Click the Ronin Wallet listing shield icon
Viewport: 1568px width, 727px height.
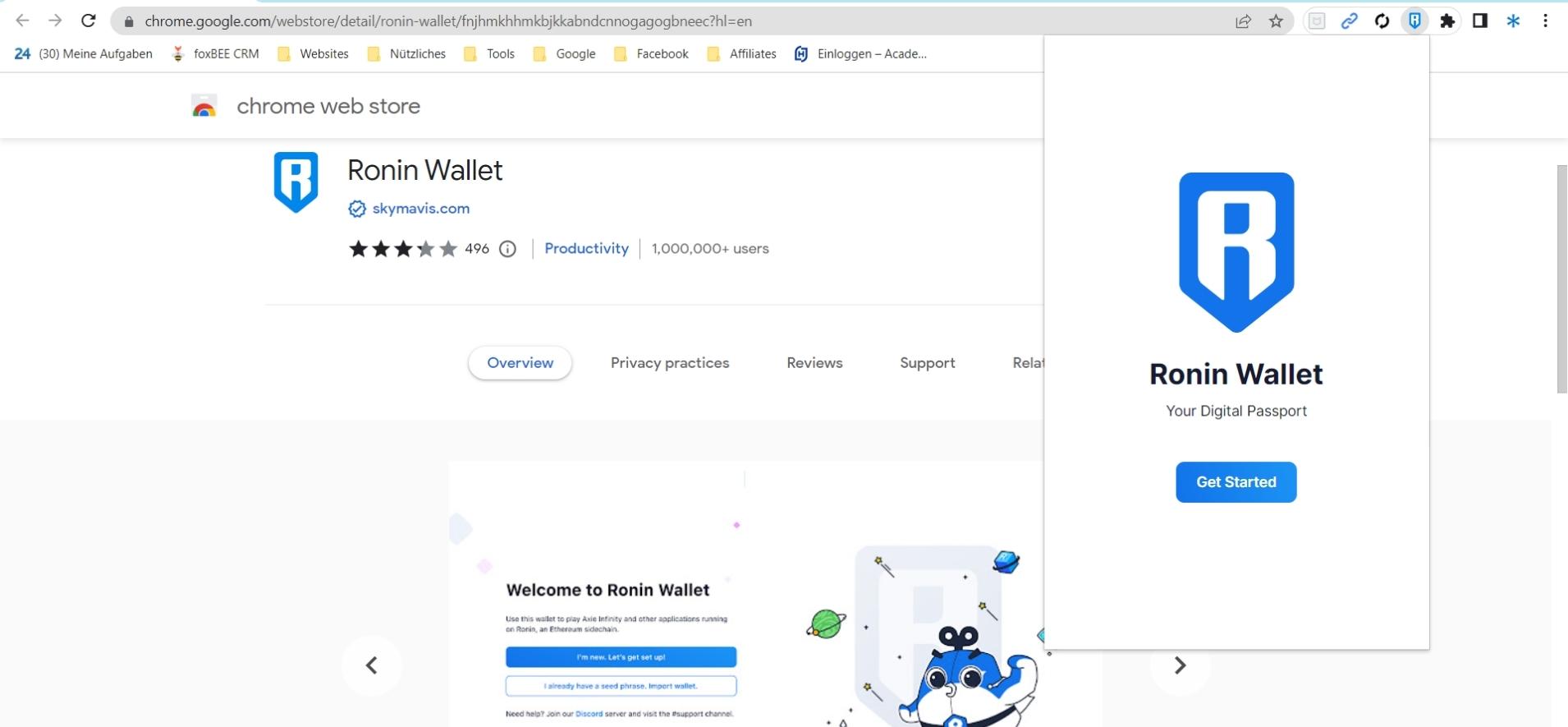[x=296, y=182]
